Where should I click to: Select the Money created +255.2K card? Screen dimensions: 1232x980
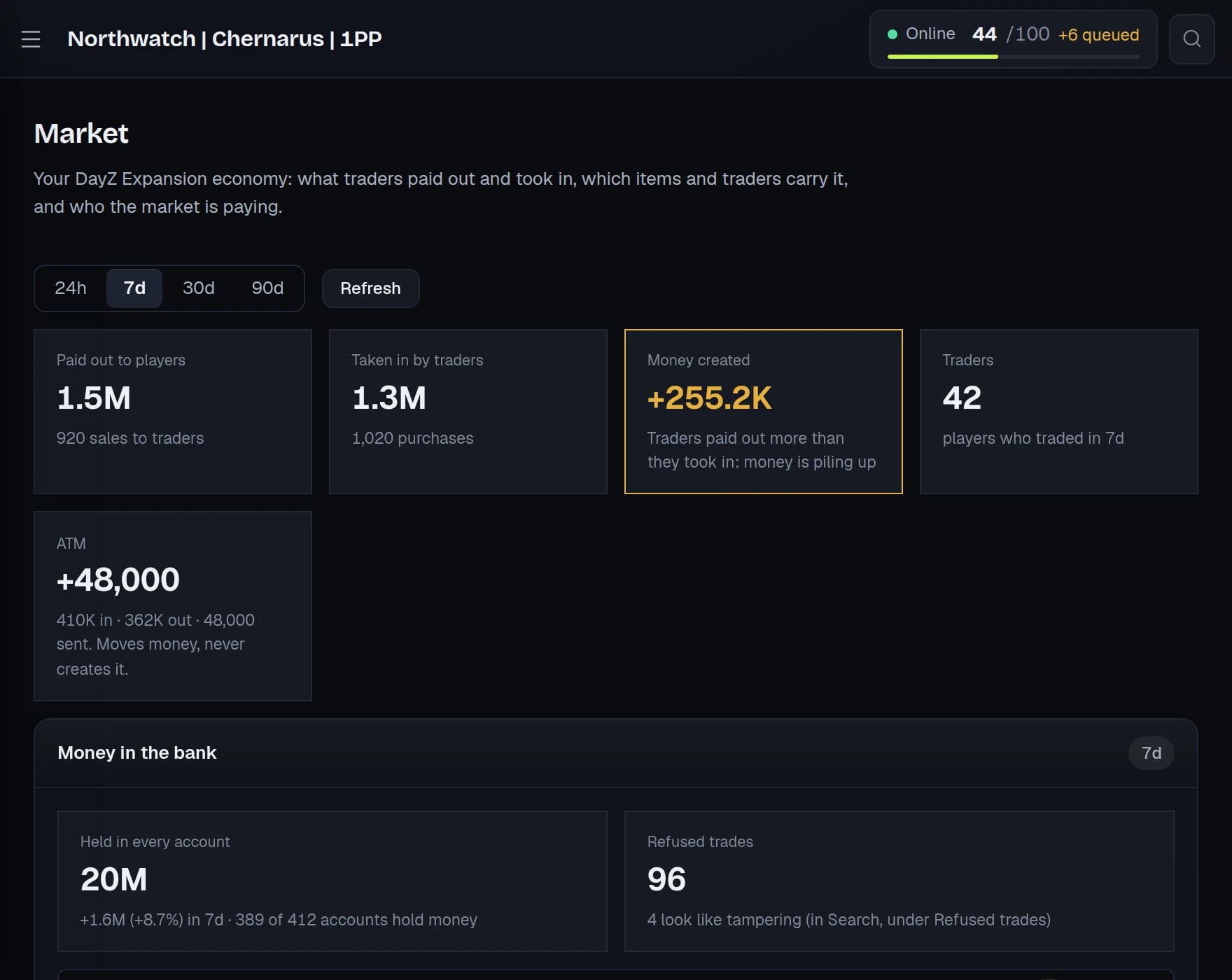coord(764,412)
